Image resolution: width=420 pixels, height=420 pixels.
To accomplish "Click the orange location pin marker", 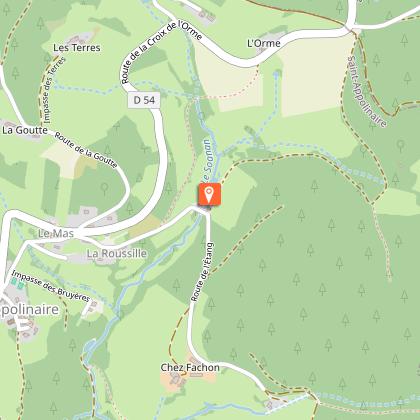I will tap(209, 194).
